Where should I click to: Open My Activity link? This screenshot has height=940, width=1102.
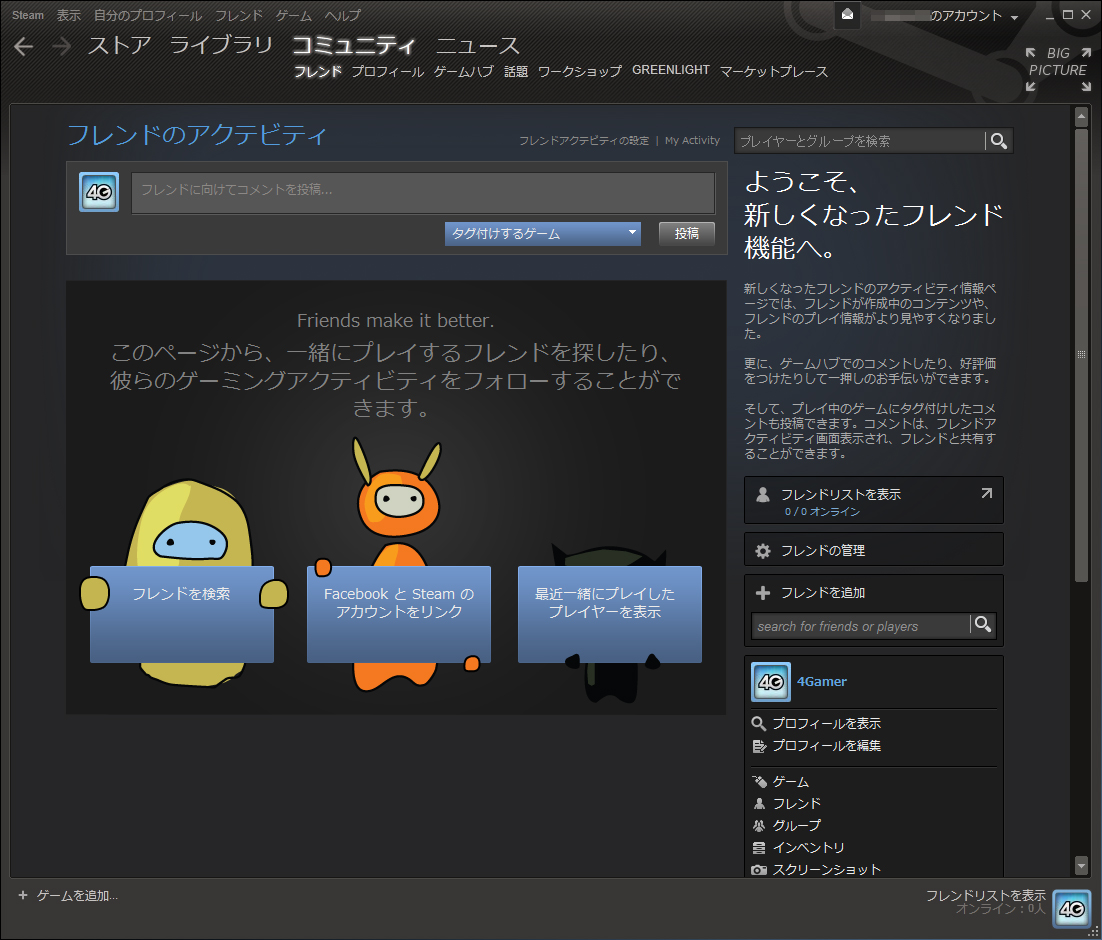click(x=692, y=141)
